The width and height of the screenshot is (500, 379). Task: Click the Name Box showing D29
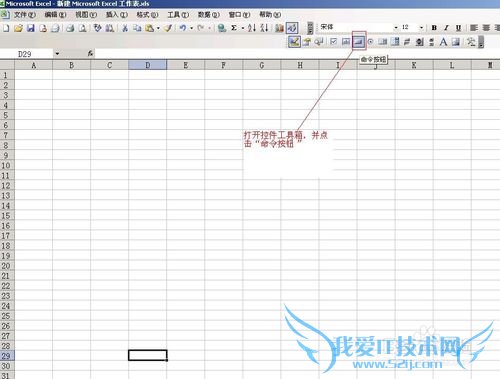tap(26, 54)
